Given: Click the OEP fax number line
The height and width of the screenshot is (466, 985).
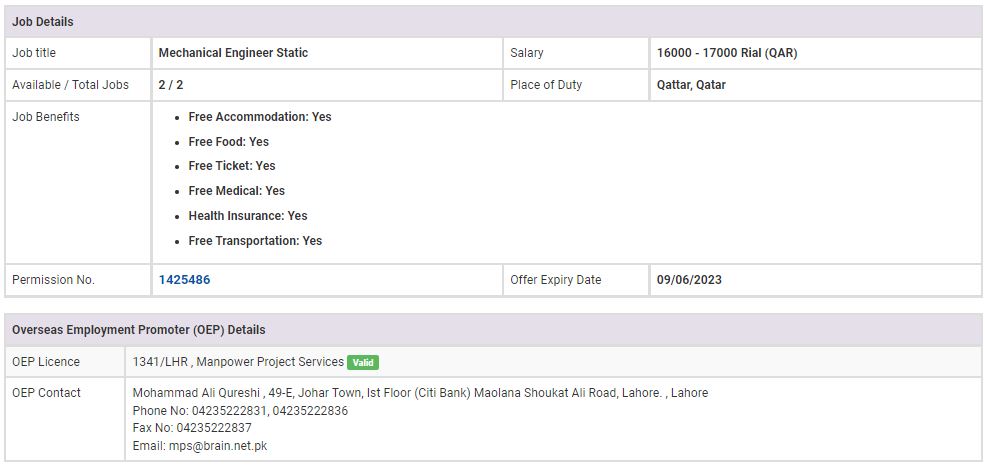Looking at the screenshot, I should click(192, 428).
